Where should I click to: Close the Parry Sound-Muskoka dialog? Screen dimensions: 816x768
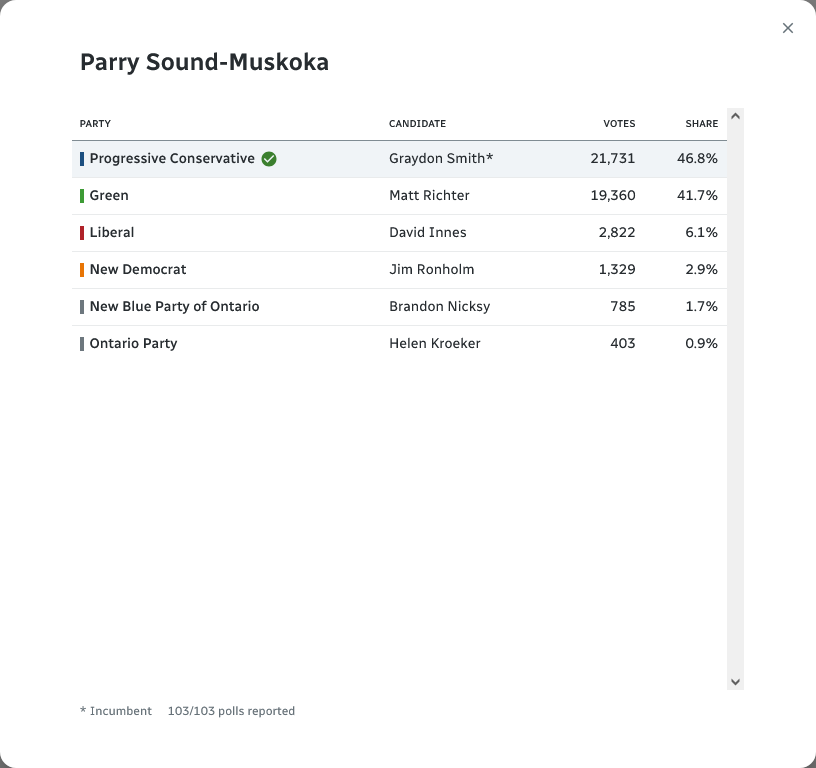[x=788, y=28]
